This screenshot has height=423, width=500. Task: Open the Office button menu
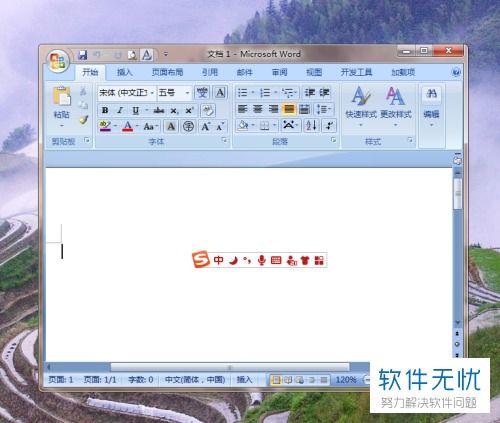tap(58, 61)
